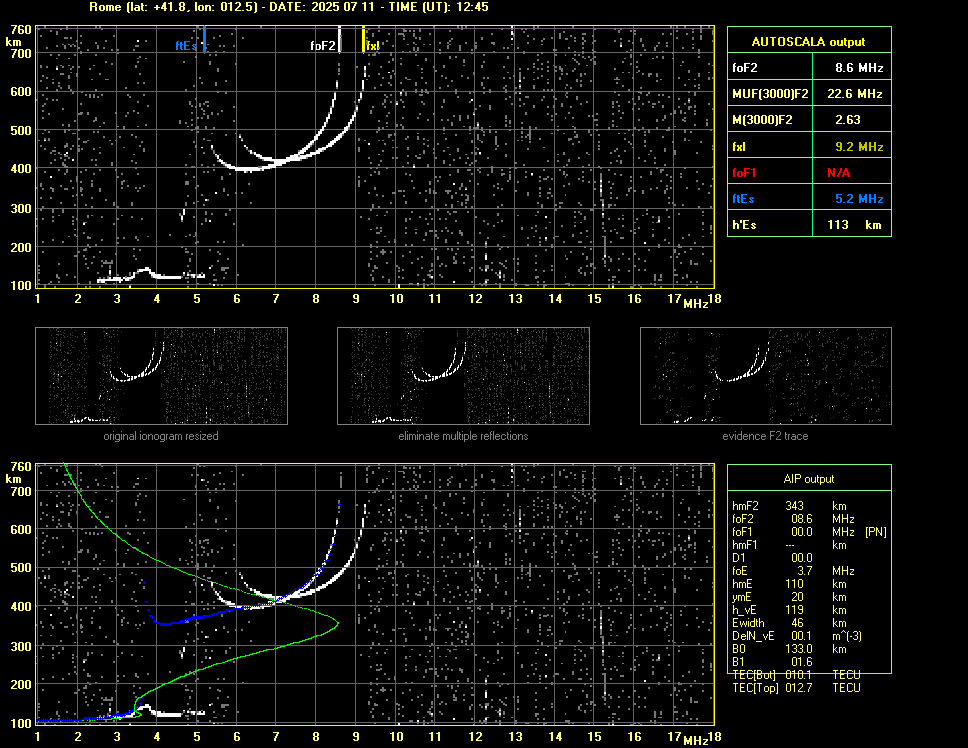Select the hmE 110 km row
The width and height of the screenshot is (968, 748).
[x=788, y=584]
